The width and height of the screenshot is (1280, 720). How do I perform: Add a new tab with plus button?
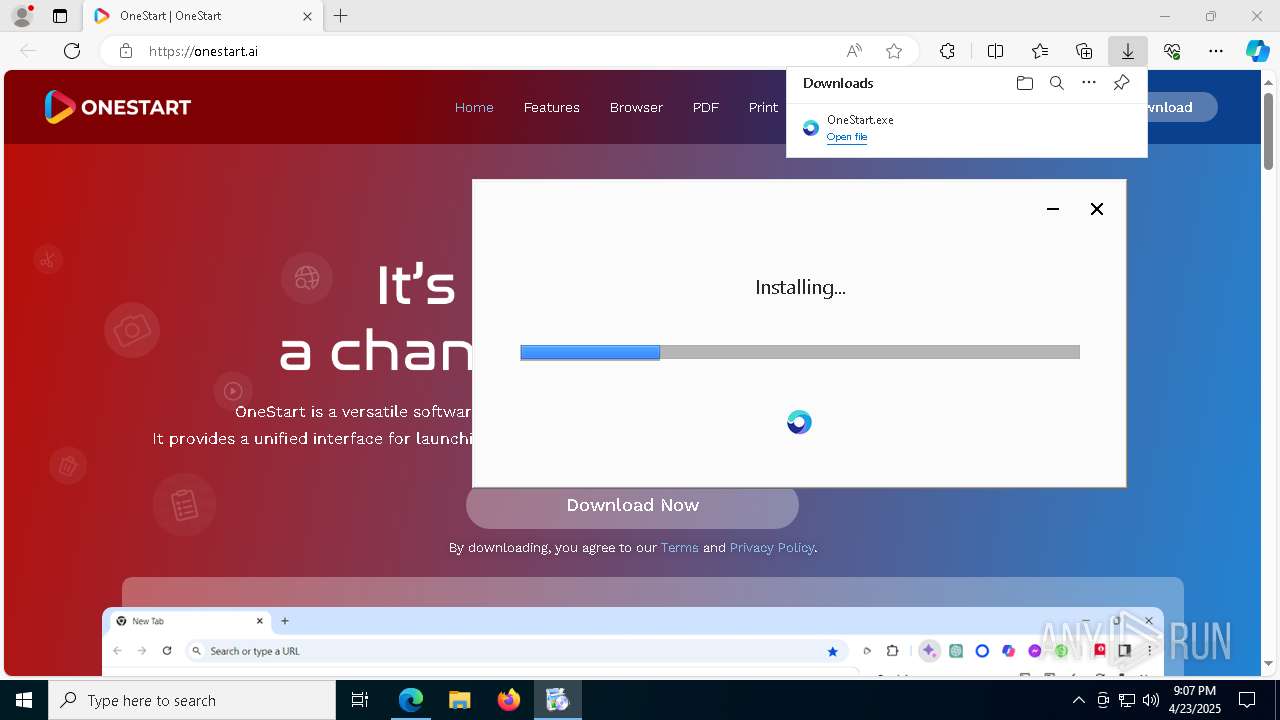pyautogui.click(x=341, y=16)
